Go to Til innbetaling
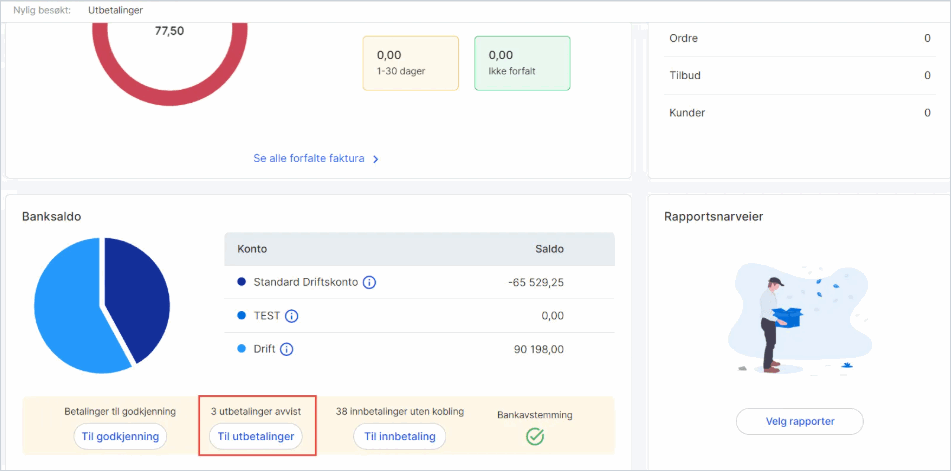The width and height of the screenshot is (951, 471). tap(400, 436)
